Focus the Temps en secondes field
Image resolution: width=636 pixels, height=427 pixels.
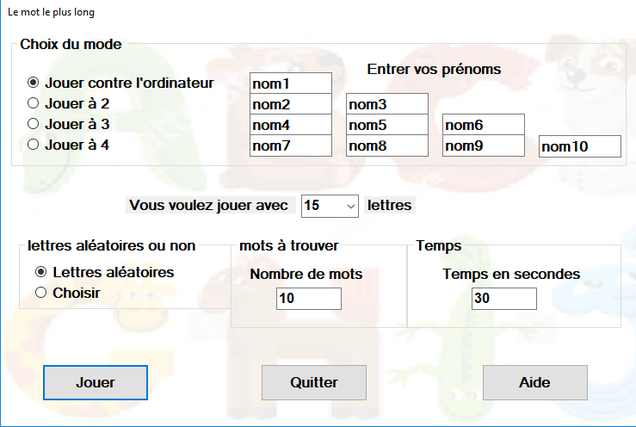point(504,298)
